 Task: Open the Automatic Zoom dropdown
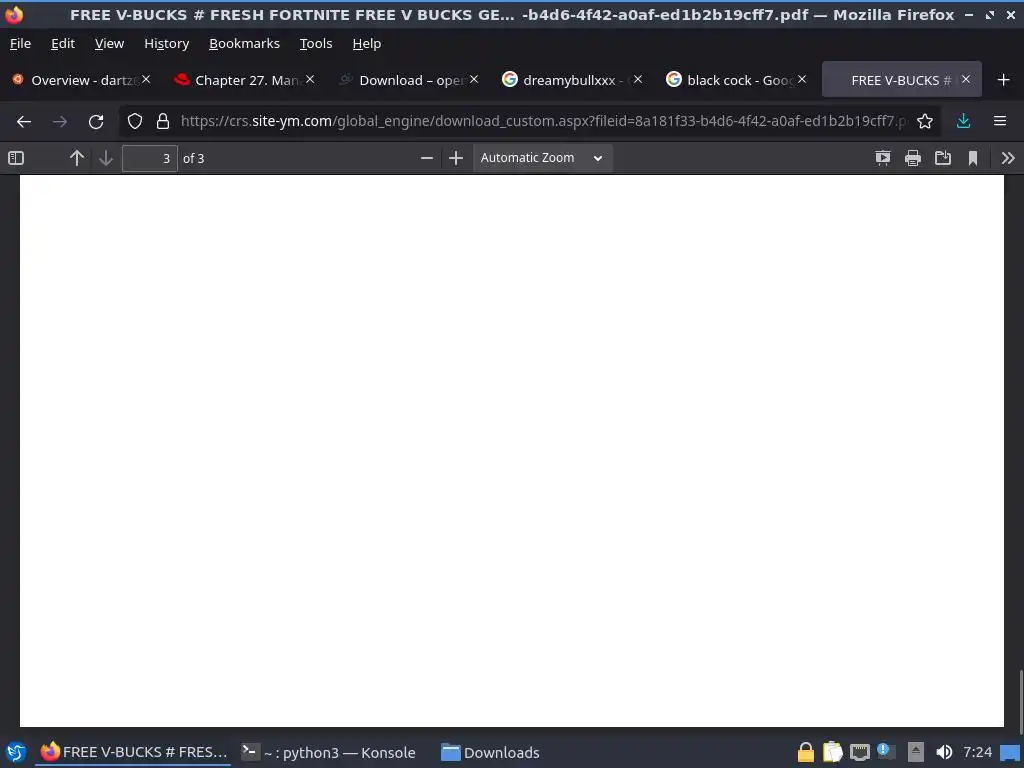pos(542,158)
